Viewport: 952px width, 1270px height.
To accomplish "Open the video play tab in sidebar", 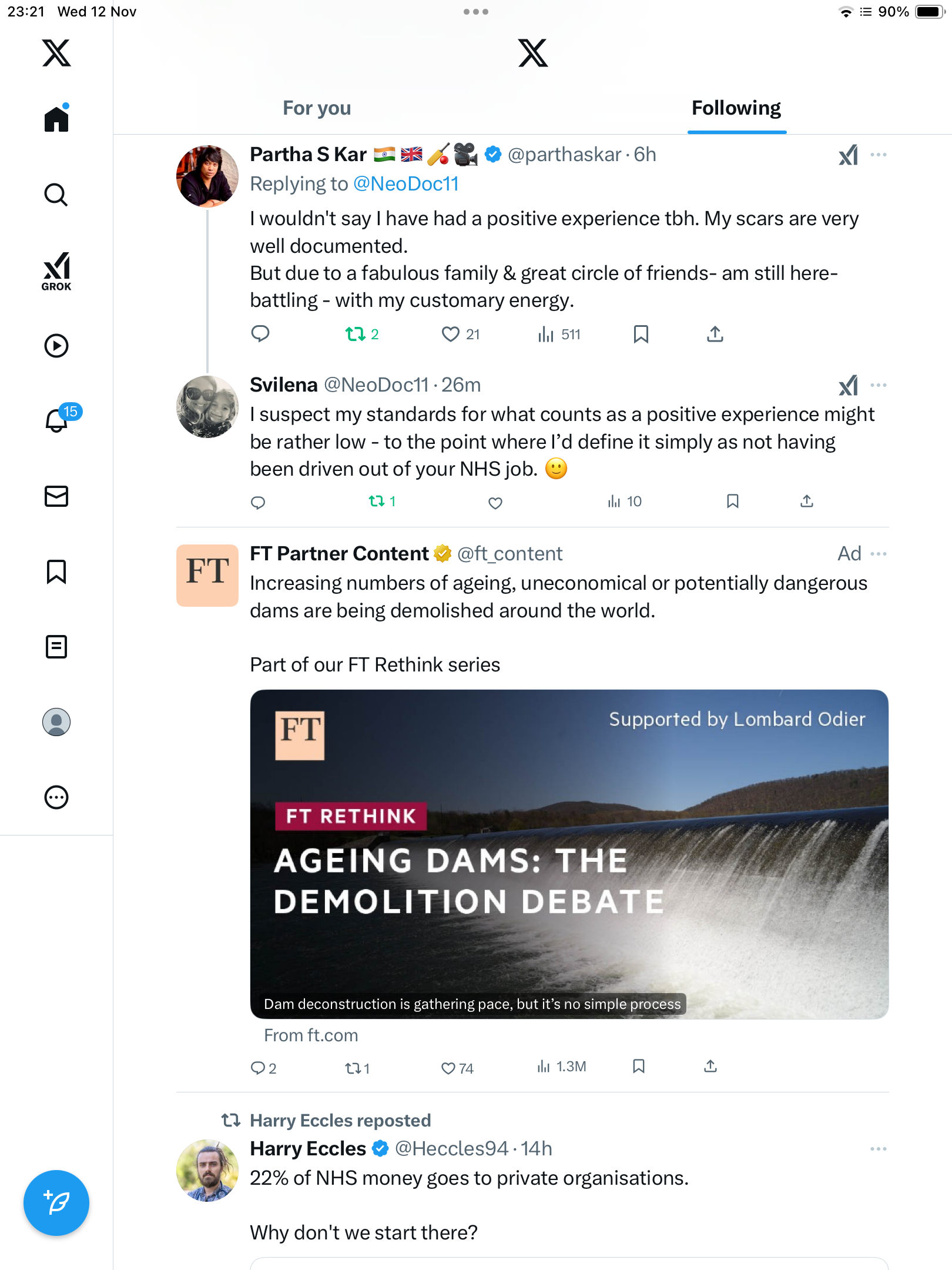I will (56, 346).
